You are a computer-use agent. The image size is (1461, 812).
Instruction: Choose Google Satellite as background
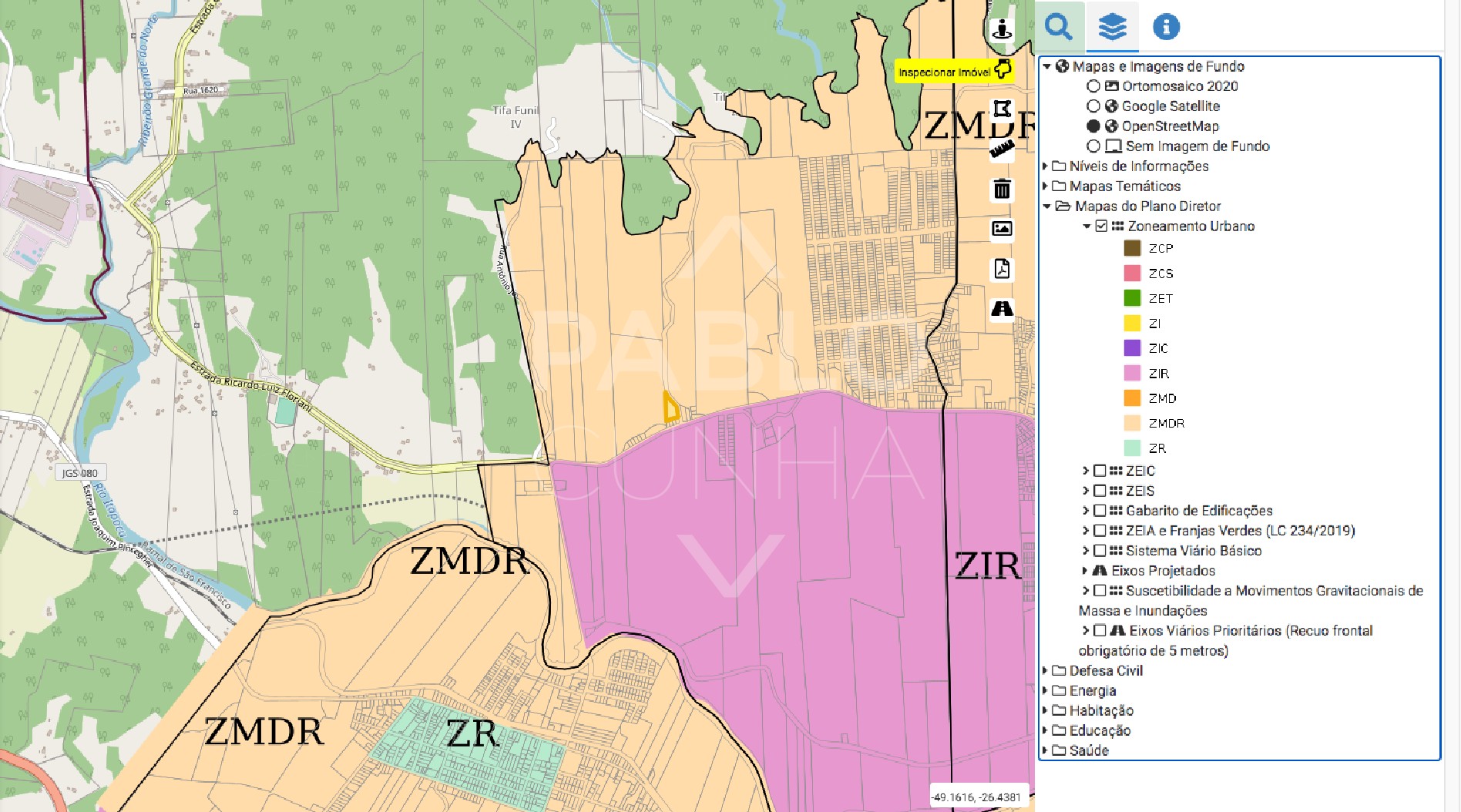[1093, 106]
